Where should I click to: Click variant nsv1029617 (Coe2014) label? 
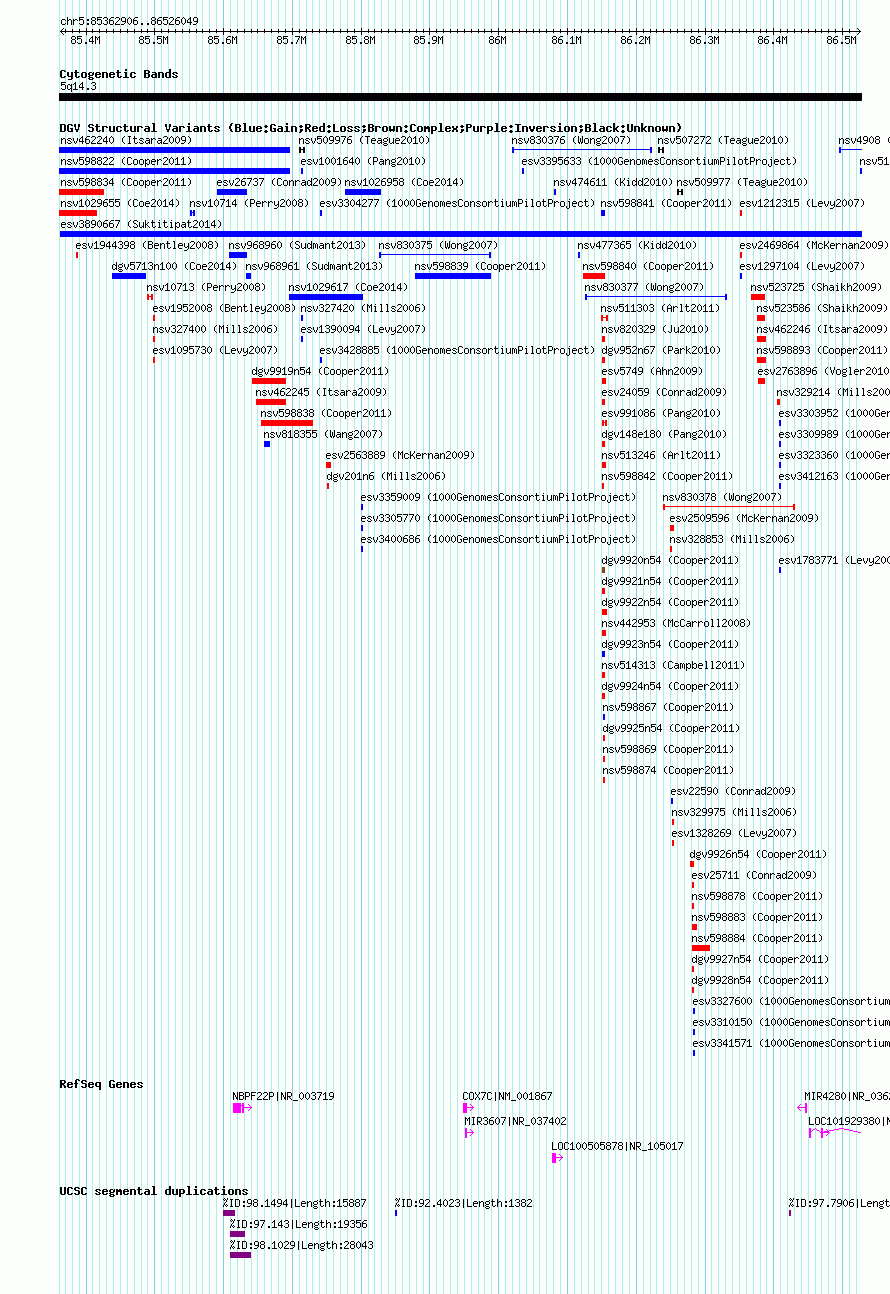coord(348,287)
